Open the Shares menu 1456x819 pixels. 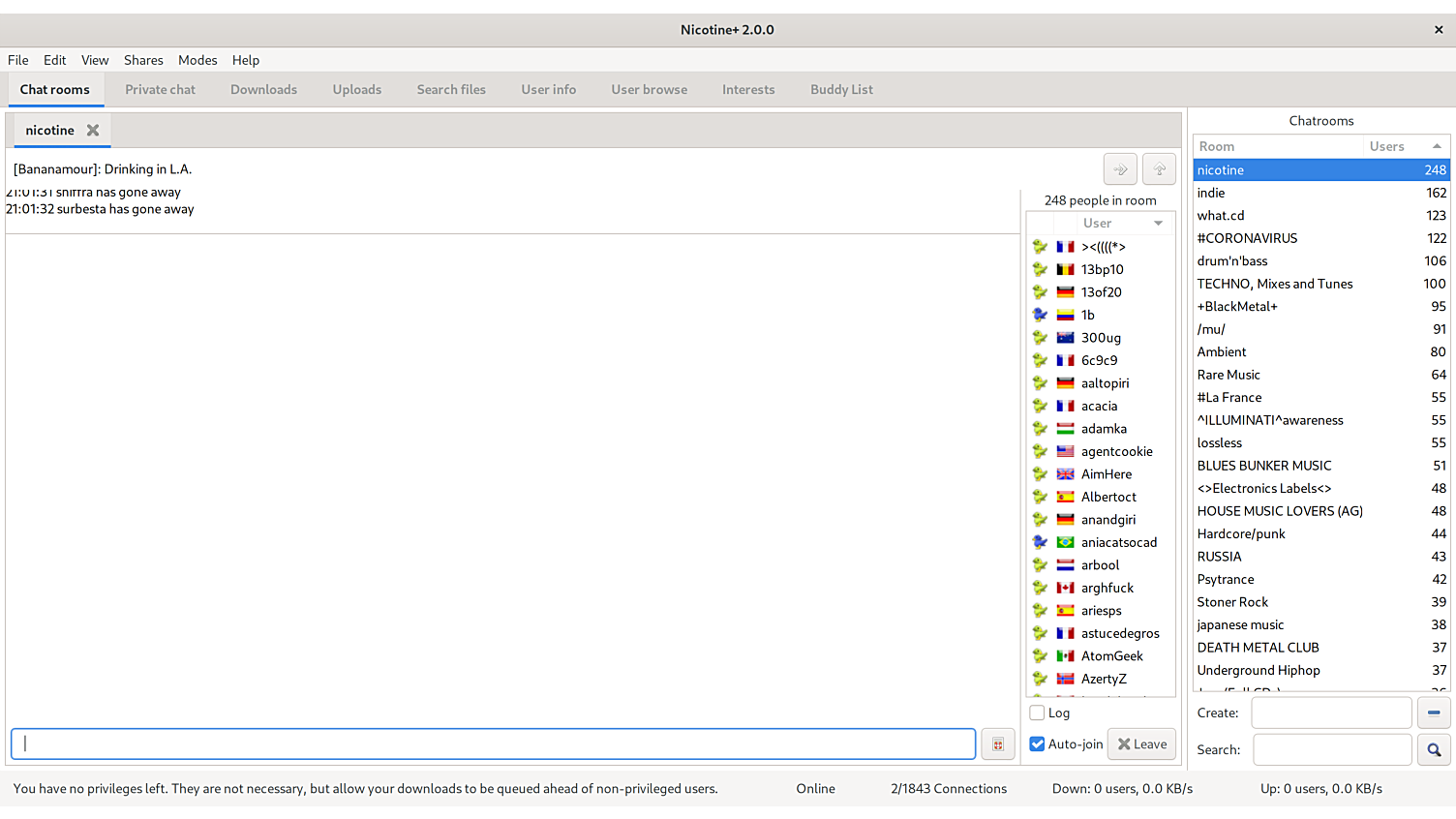[143, 60]
